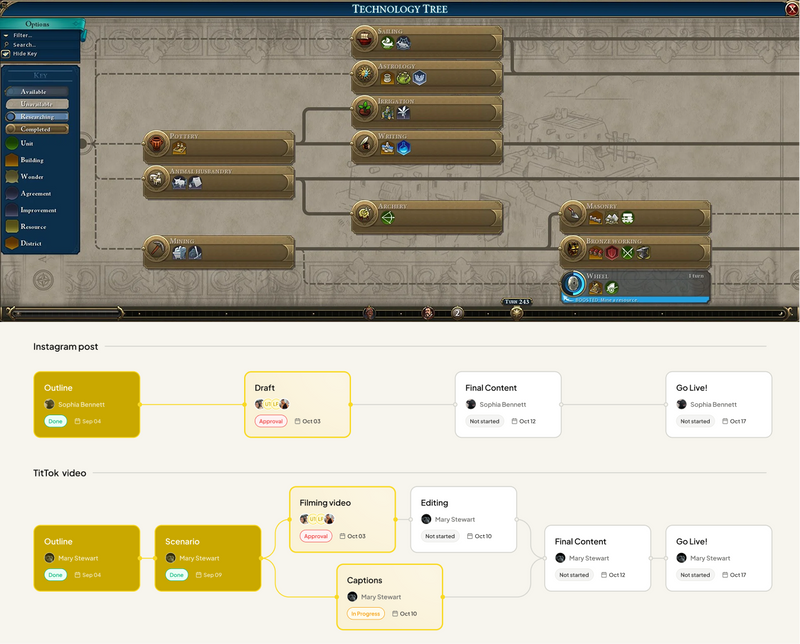
Task: Click the Completed key entry
Action: coord(37,129)
